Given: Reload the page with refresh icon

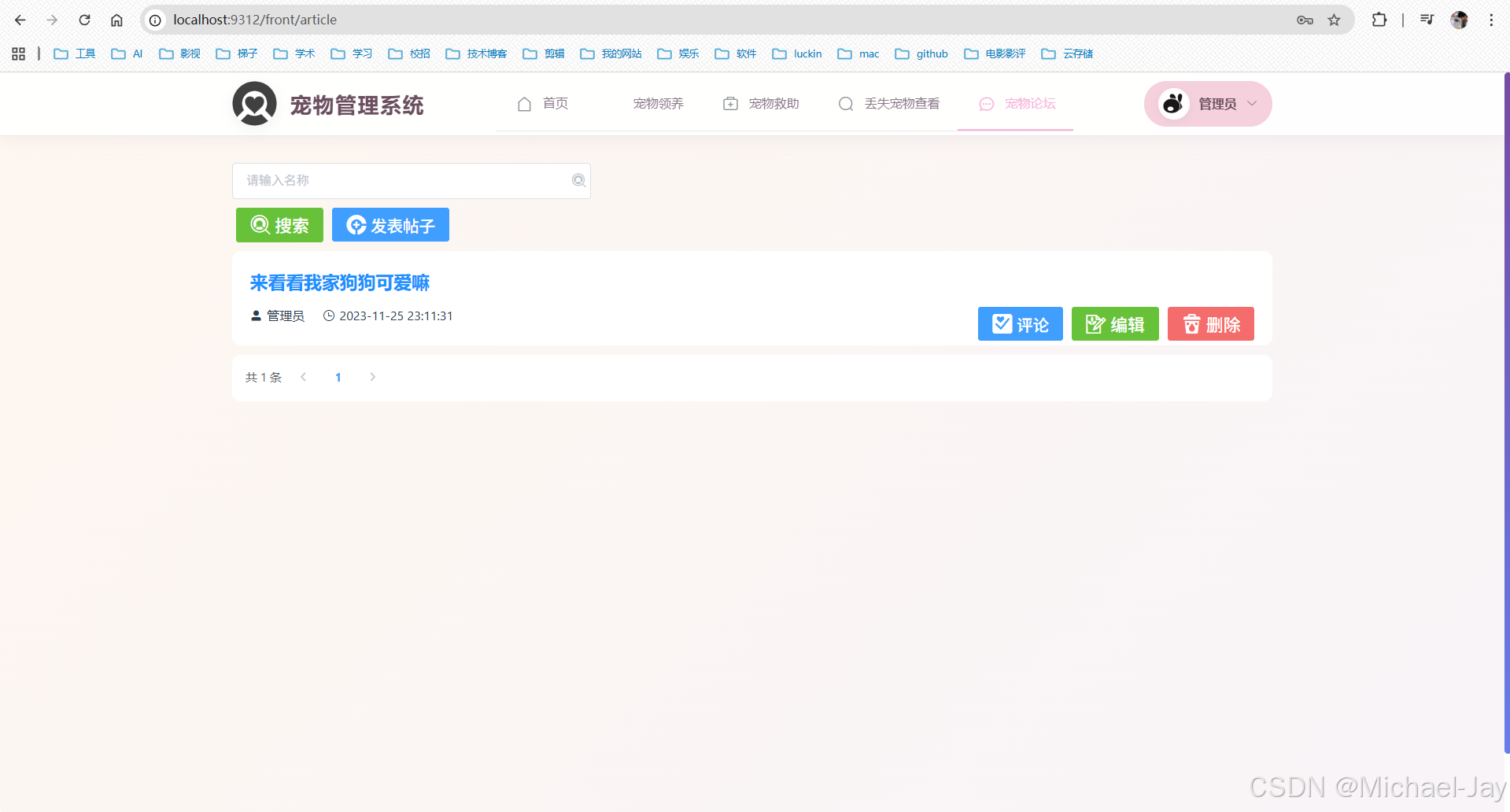Looking at the screenshot, I should [84, 20].
